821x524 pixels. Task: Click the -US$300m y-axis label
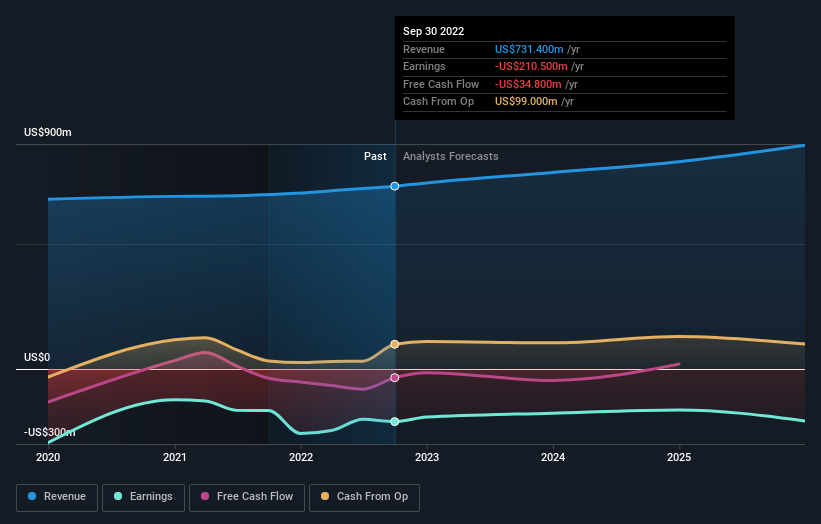click(50, 432)
